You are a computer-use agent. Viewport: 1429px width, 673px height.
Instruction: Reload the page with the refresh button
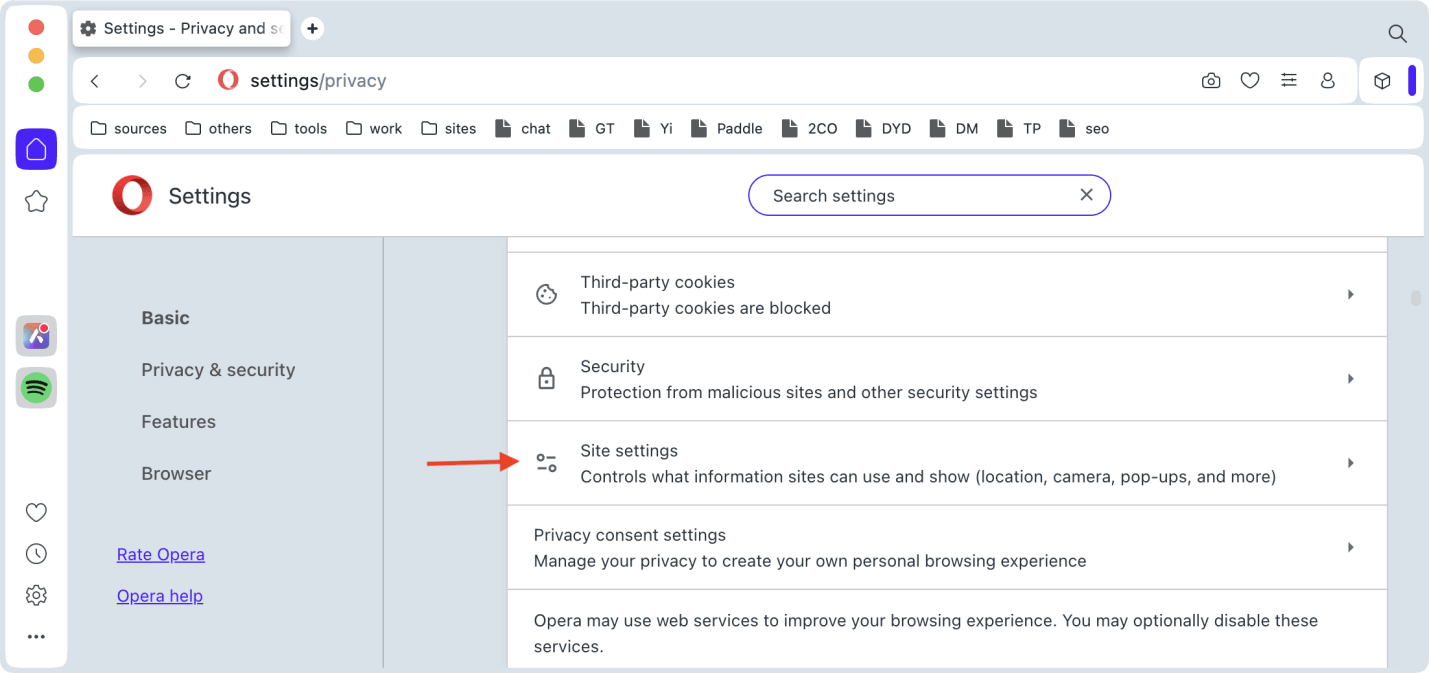(x=182, y=81)
